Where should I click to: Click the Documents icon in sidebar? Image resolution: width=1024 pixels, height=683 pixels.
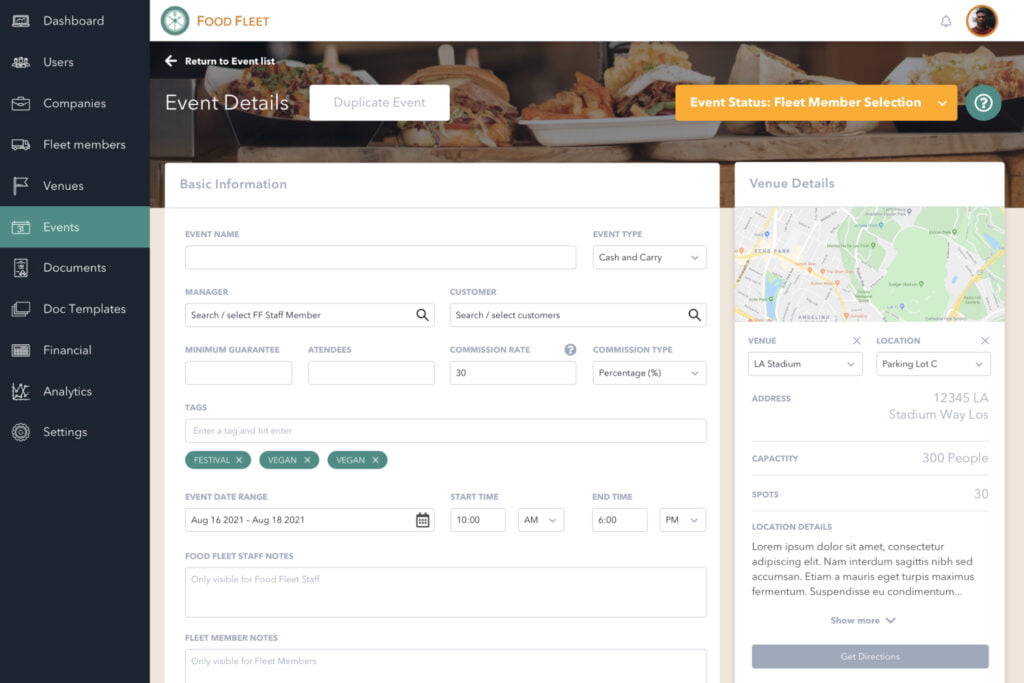point(21,267)
